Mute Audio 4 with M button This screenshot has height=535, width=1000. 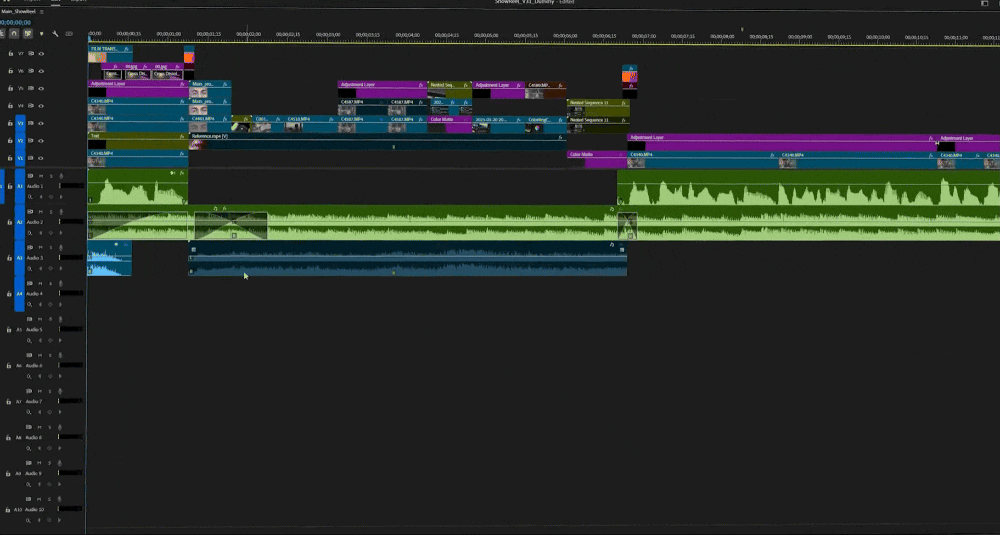click(x=41, y=283)
